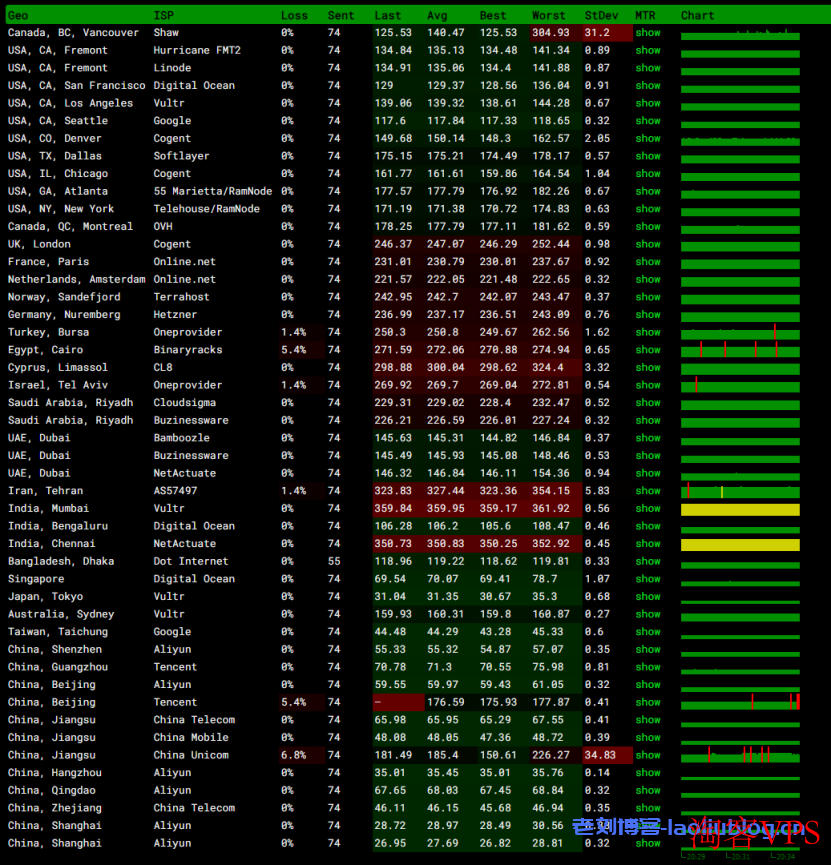Image resolution: width=831 pixels, height=865 pixels.
Task: Click the Loss column header
Action: (x=294, y=15)
